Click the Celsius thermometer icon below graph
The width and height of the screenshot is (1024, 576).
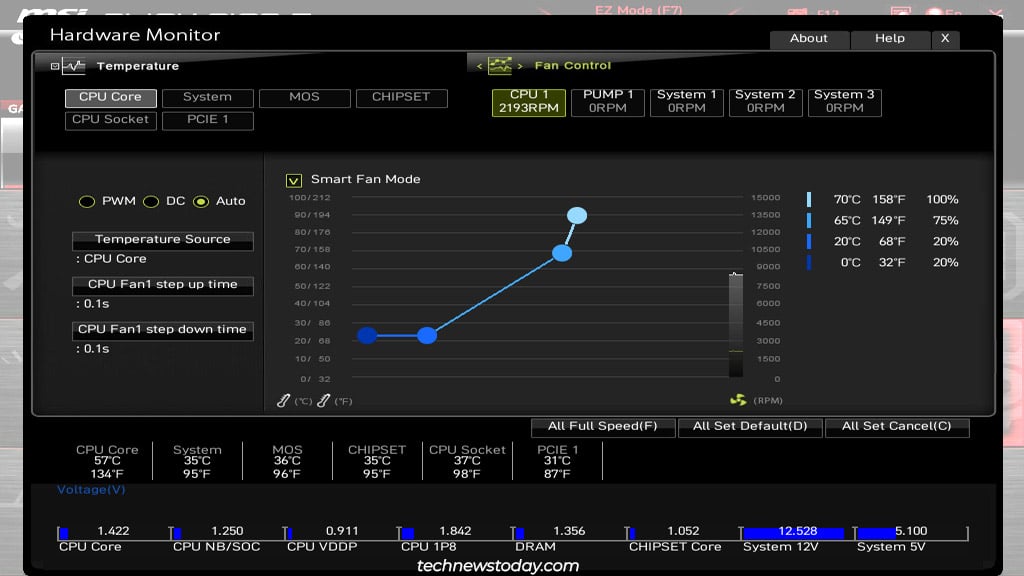click(x=283, y=401)
